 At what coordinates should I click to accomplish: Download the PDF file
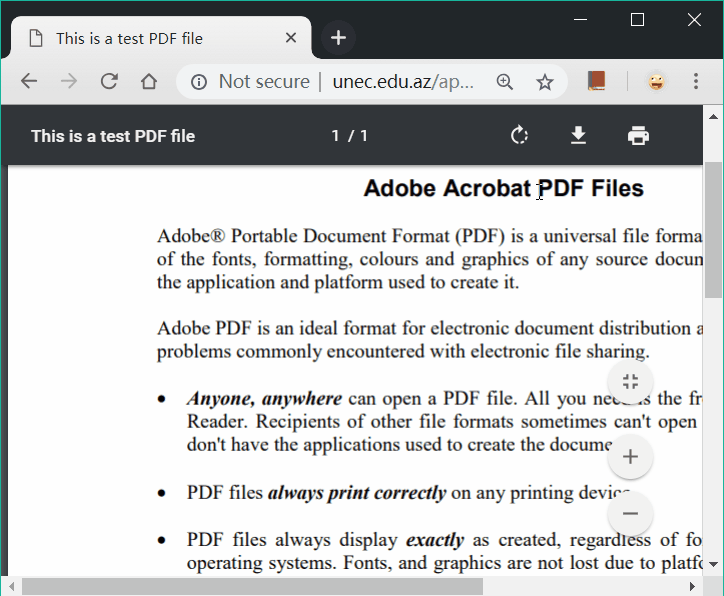pos(578,136)
